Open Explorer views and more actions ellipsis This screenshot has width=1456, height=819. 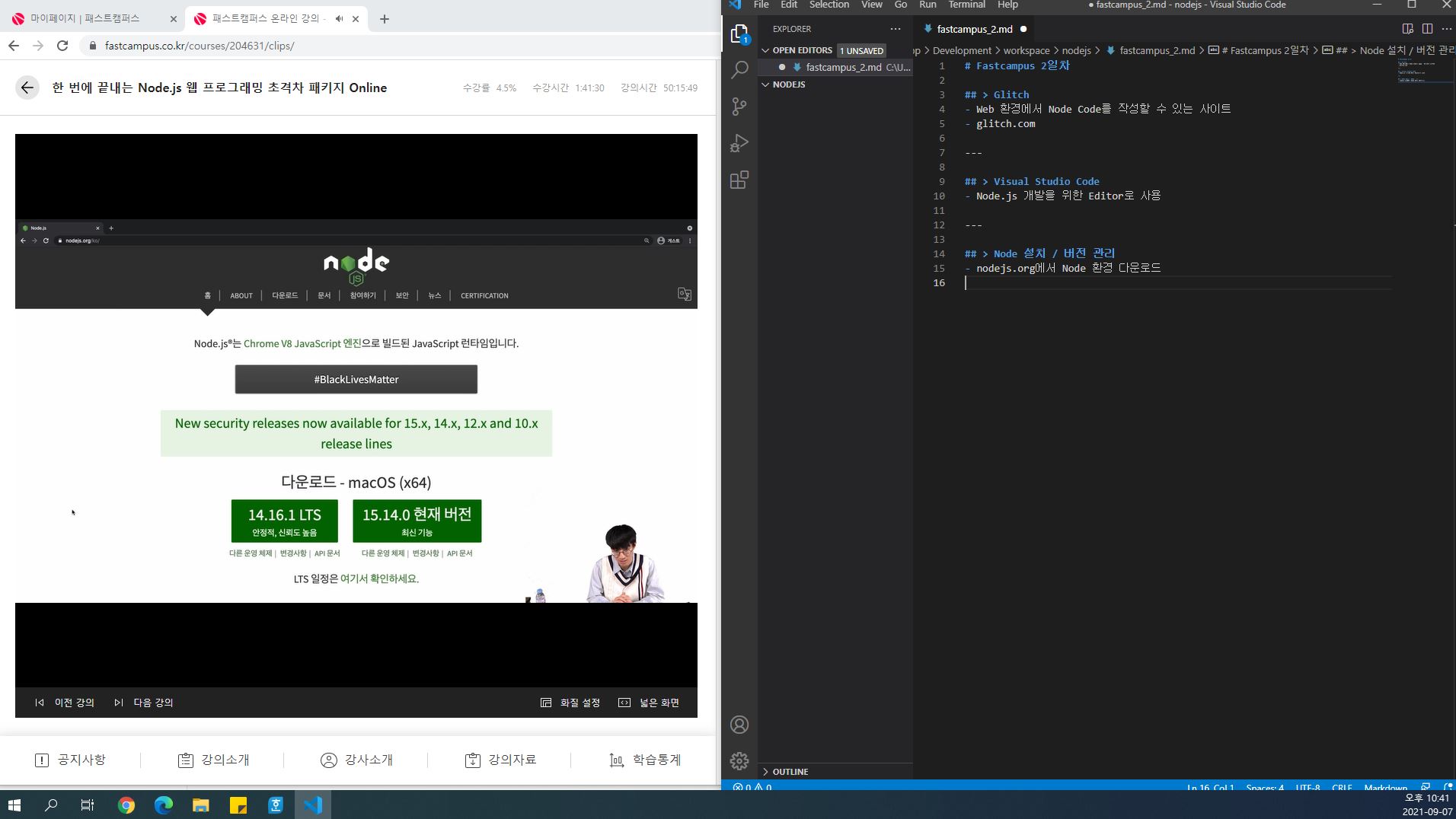[x=896, y=29]
